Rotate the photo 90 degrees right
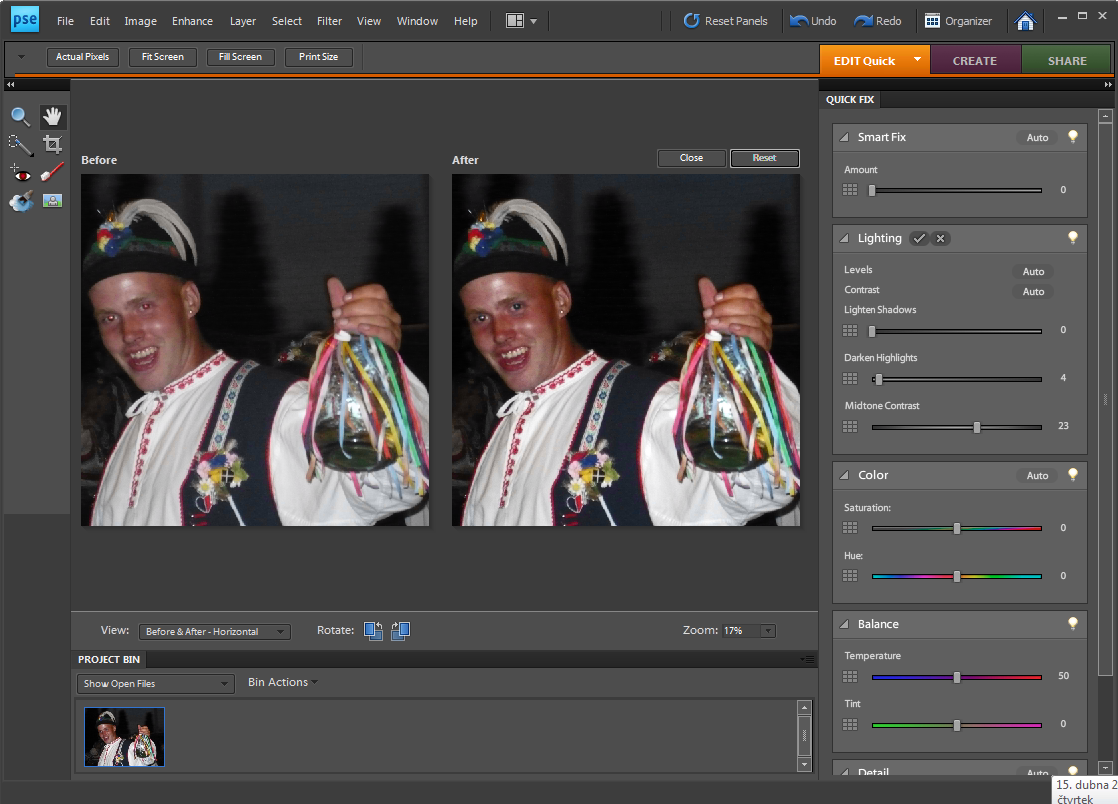This screenshot has width=1118, height=804. (401, 631)
